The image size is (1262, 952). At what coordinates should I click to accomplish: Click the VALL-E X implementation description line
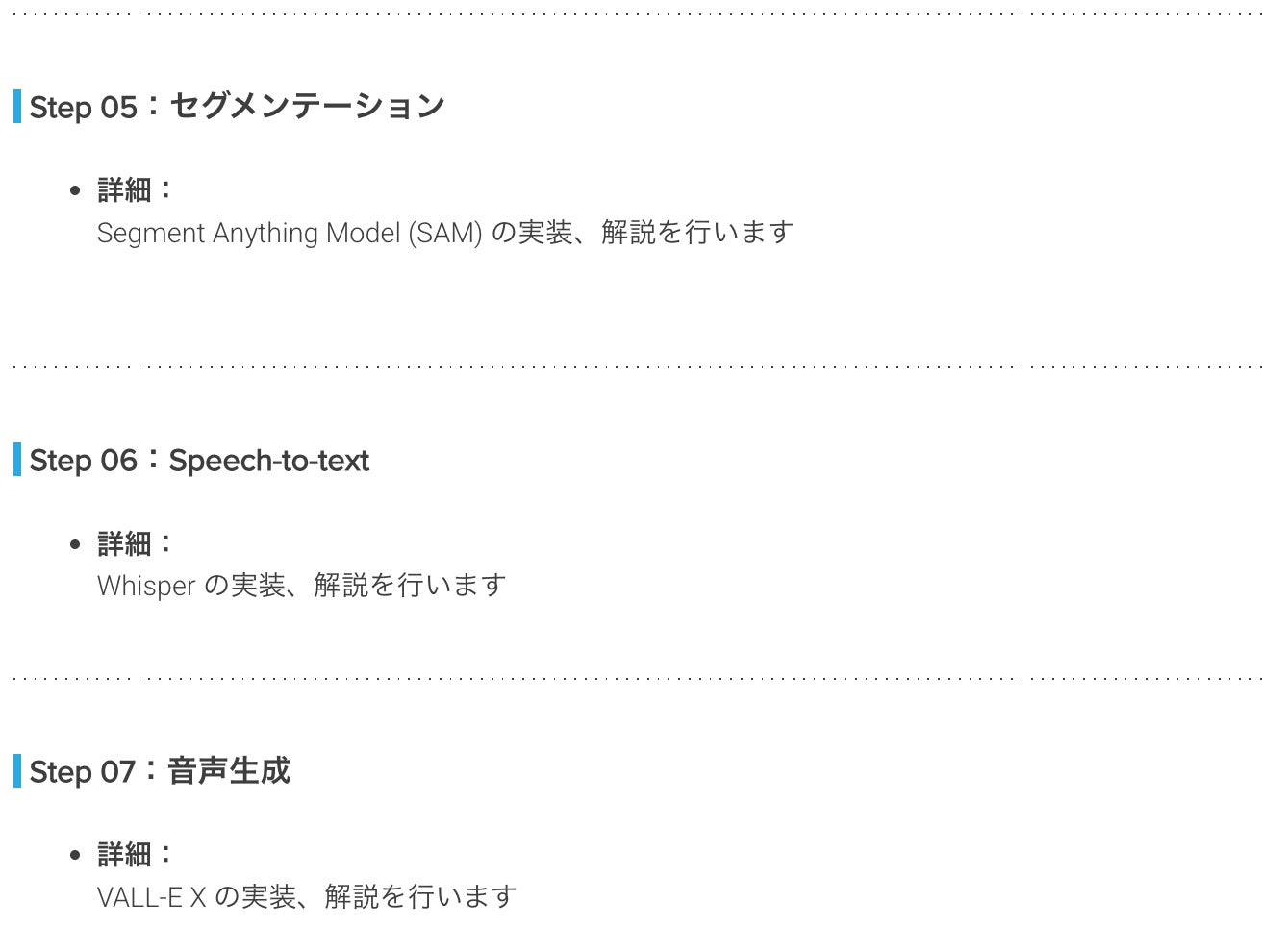pyautogui.click(x=307, y=897)
